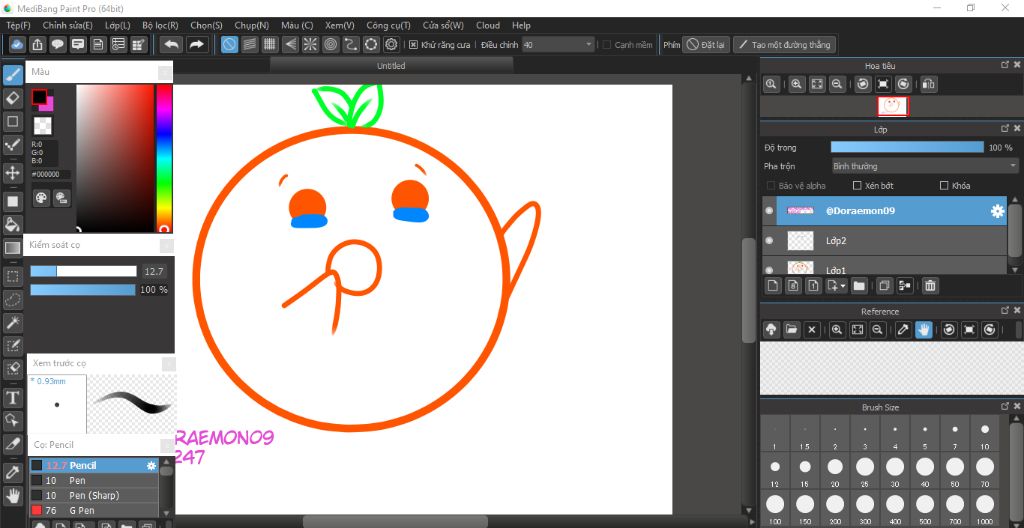Enable Khóa layer lock checkbox
This screenshot has width=1024, height=528.
(944, 186)
